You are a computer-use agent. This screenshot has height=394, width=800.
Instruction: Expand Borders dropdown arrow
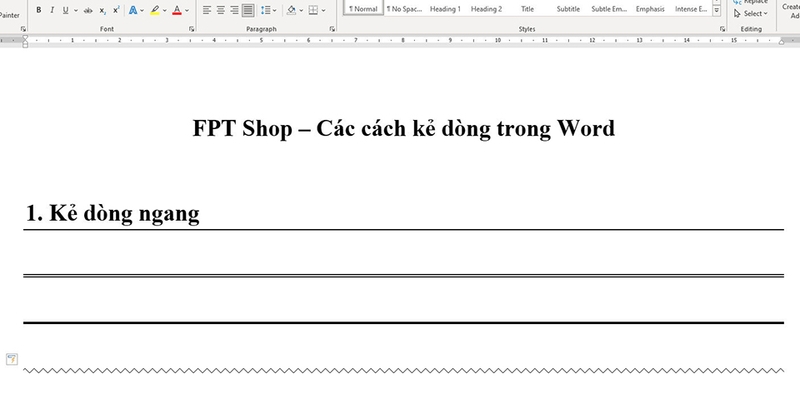pyautogui.click(x=323, y=10)
